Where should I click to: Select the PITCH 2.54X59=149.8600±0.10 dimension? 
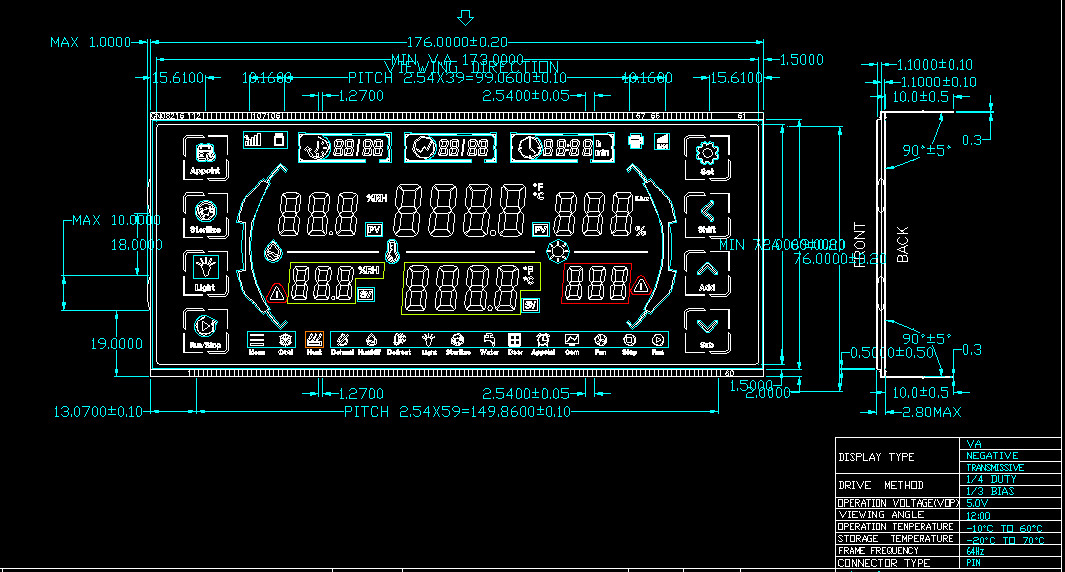click(x=458, y=412)
